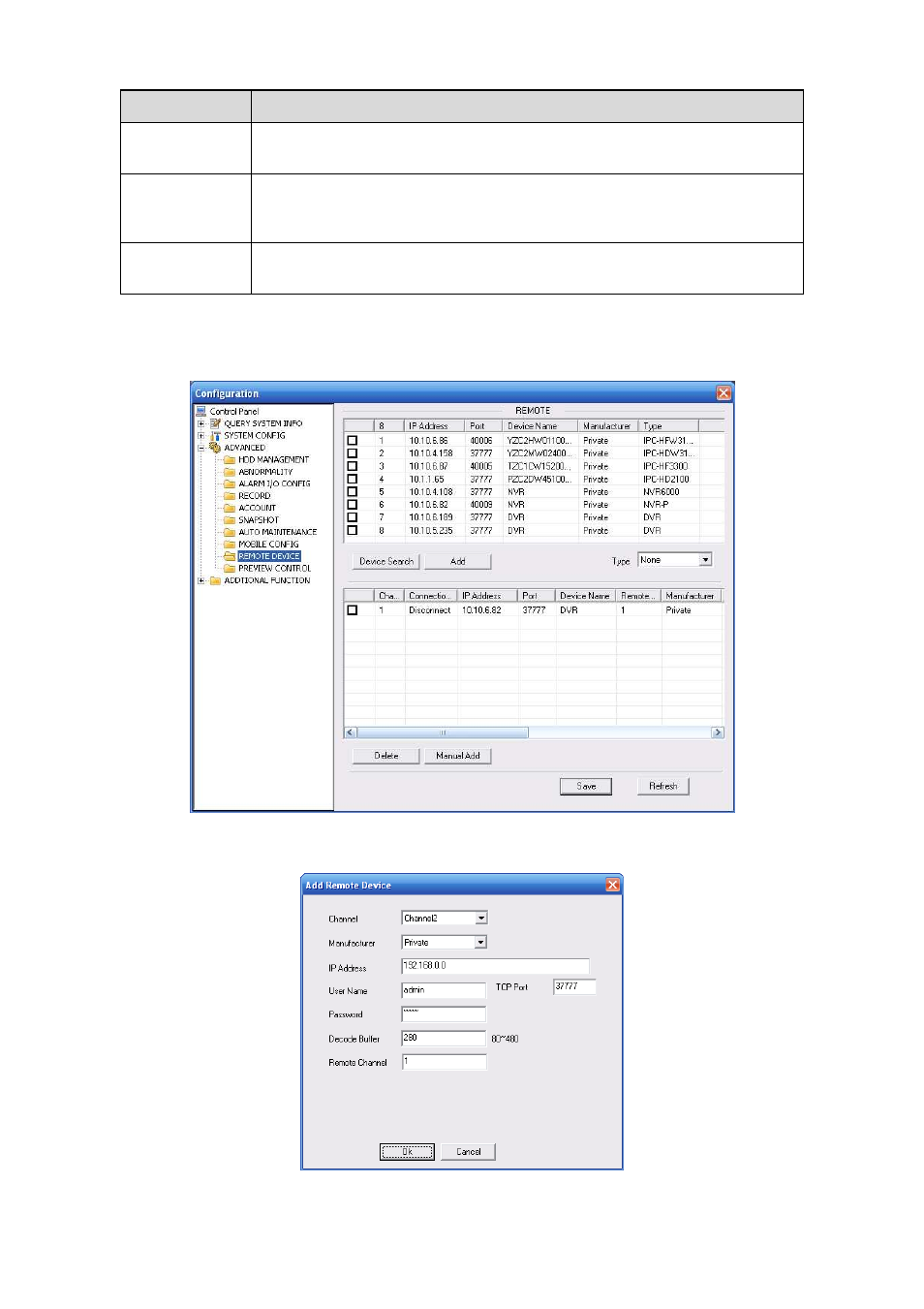Viewport: 924px width, 1309px height.
Task: Click the MOBILE CONFIG folder icon
Action: (230, 544)
